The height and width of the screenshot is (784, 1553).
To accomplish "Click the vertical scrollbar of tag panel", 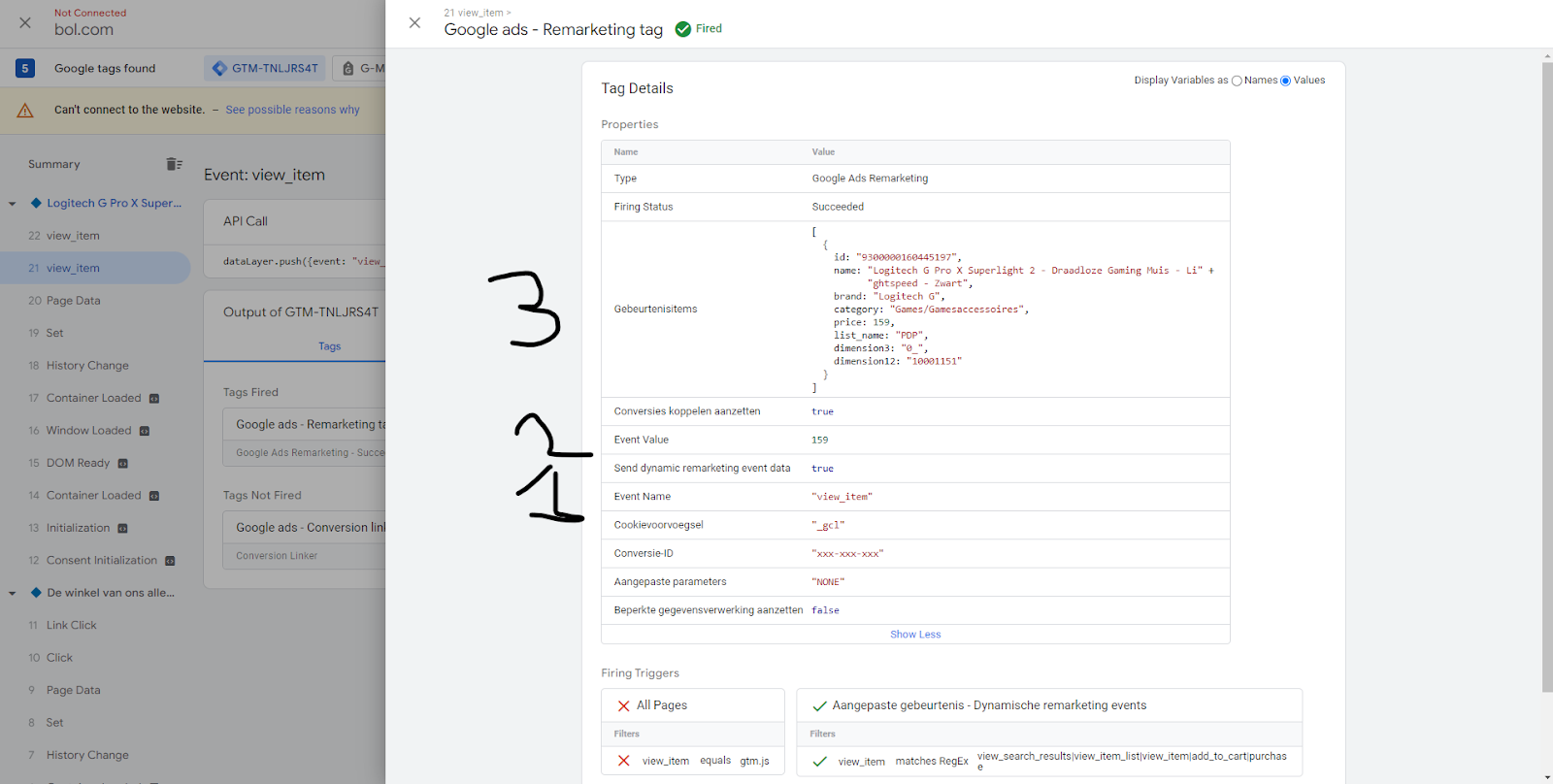I will click(x=1547, y=376).
